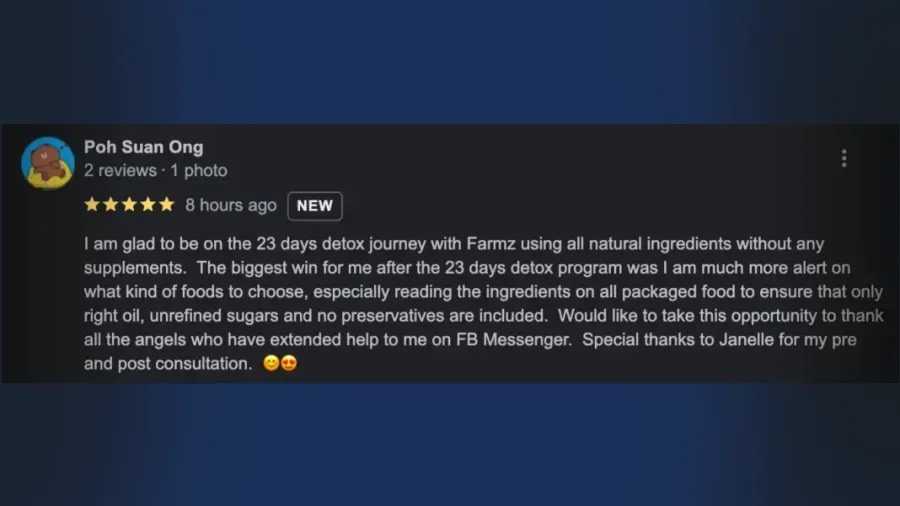Click the fourth gold rating star

click(148, 204)
